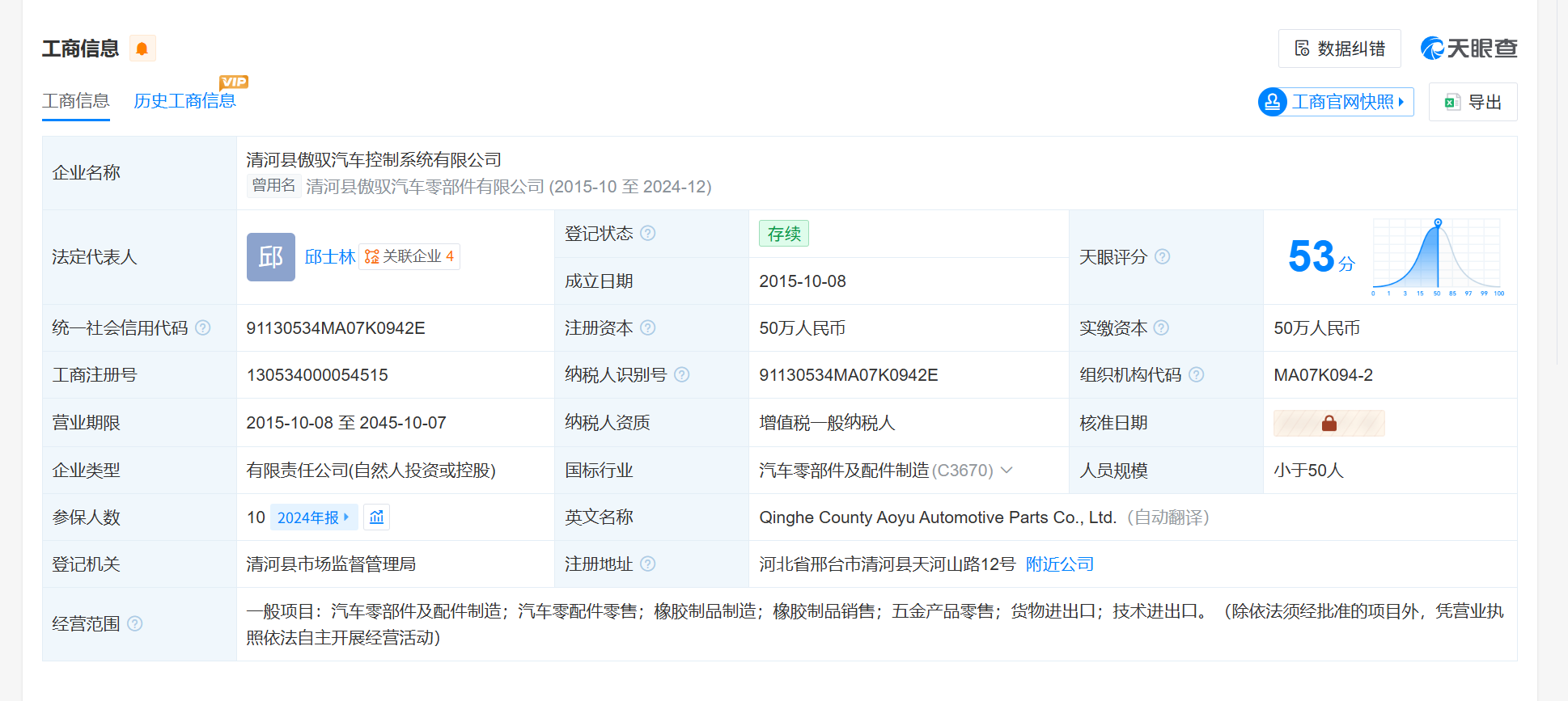Screen dimensions: 1568x701
Task: Open the 2024年报 annual report link
Action: click(x=313, y=517)
